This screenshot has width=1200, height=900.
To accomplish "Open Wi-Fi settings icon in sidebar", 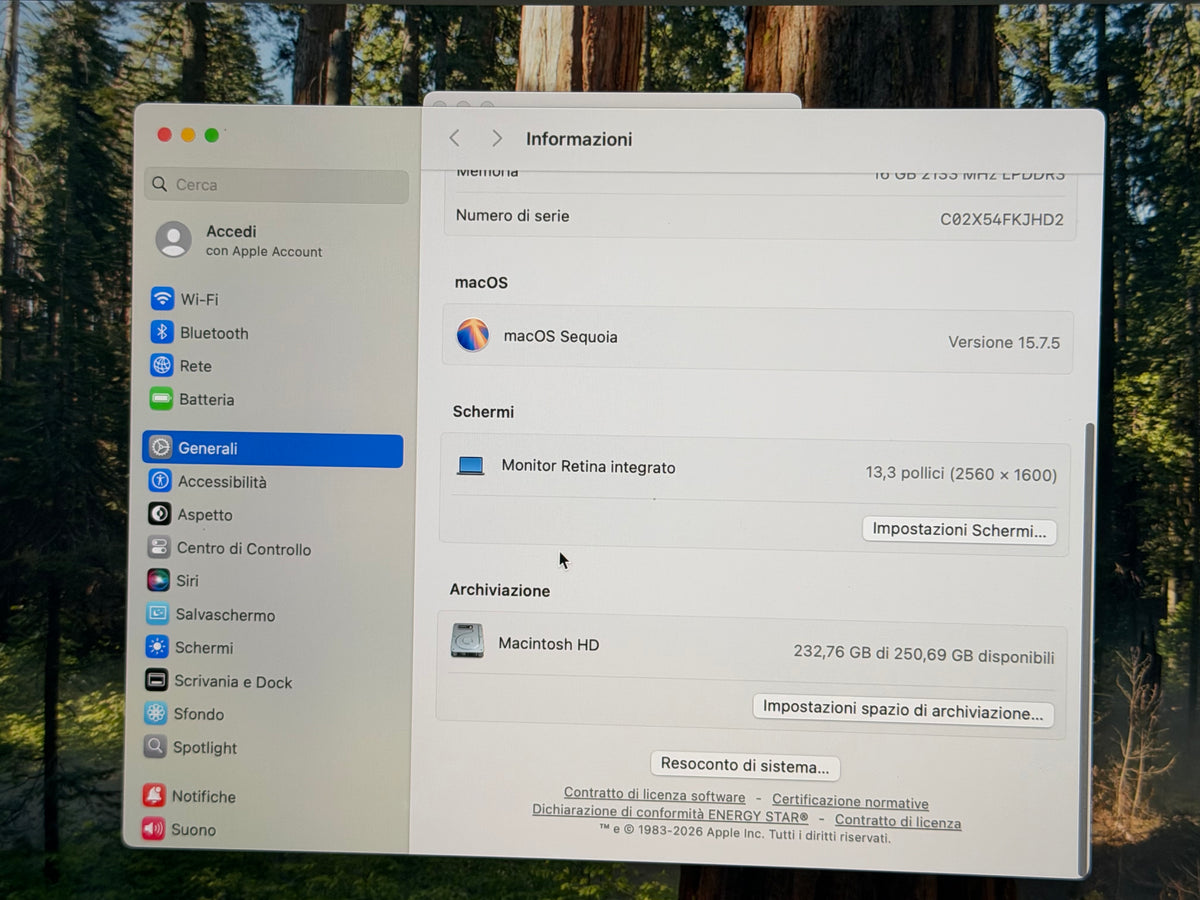I will tap(162, 299).
